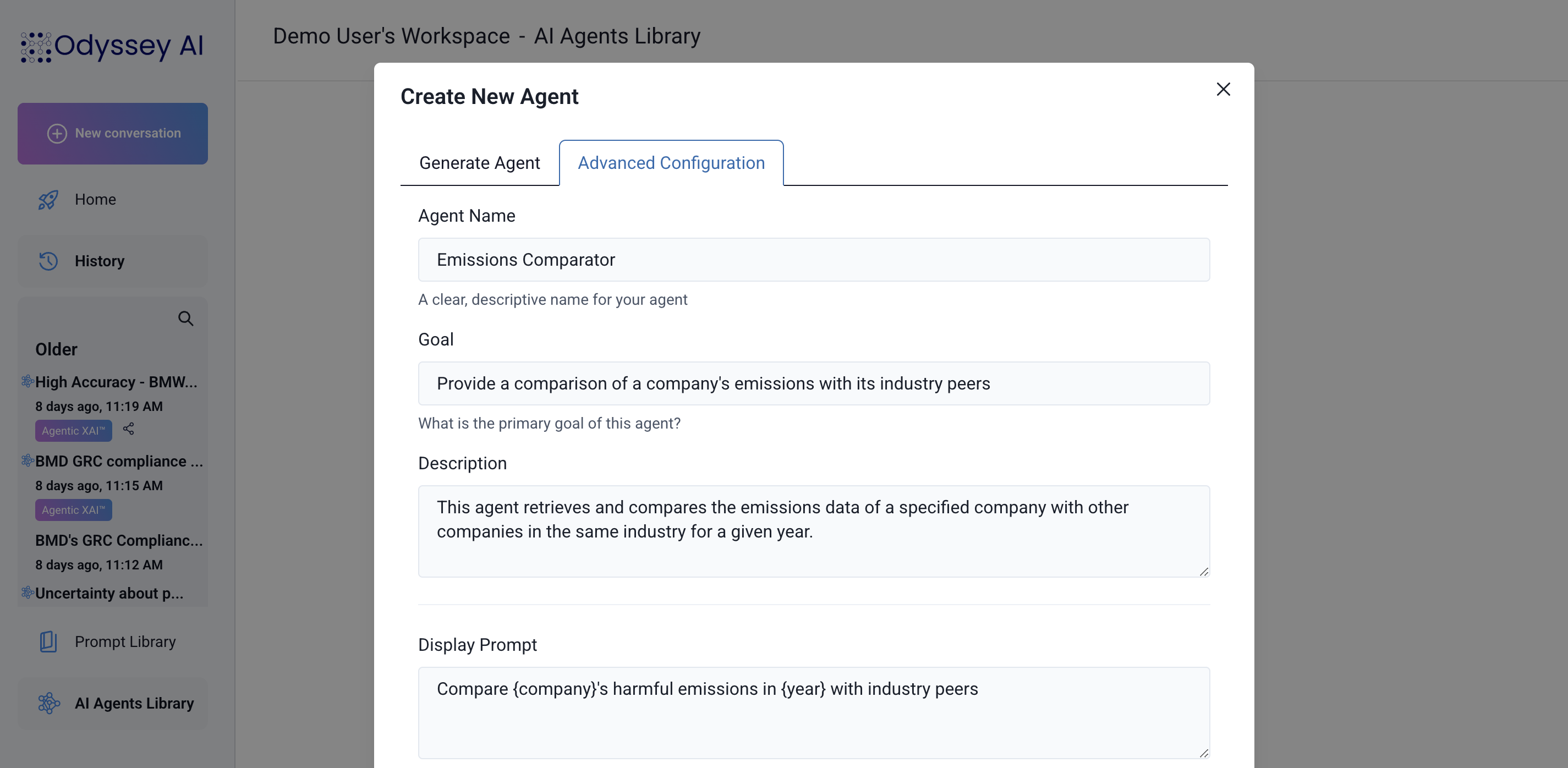Open the conversation search magnifier
This screenshot has width=1568, height=768.
pyautogui.click(x=185, y=319)
